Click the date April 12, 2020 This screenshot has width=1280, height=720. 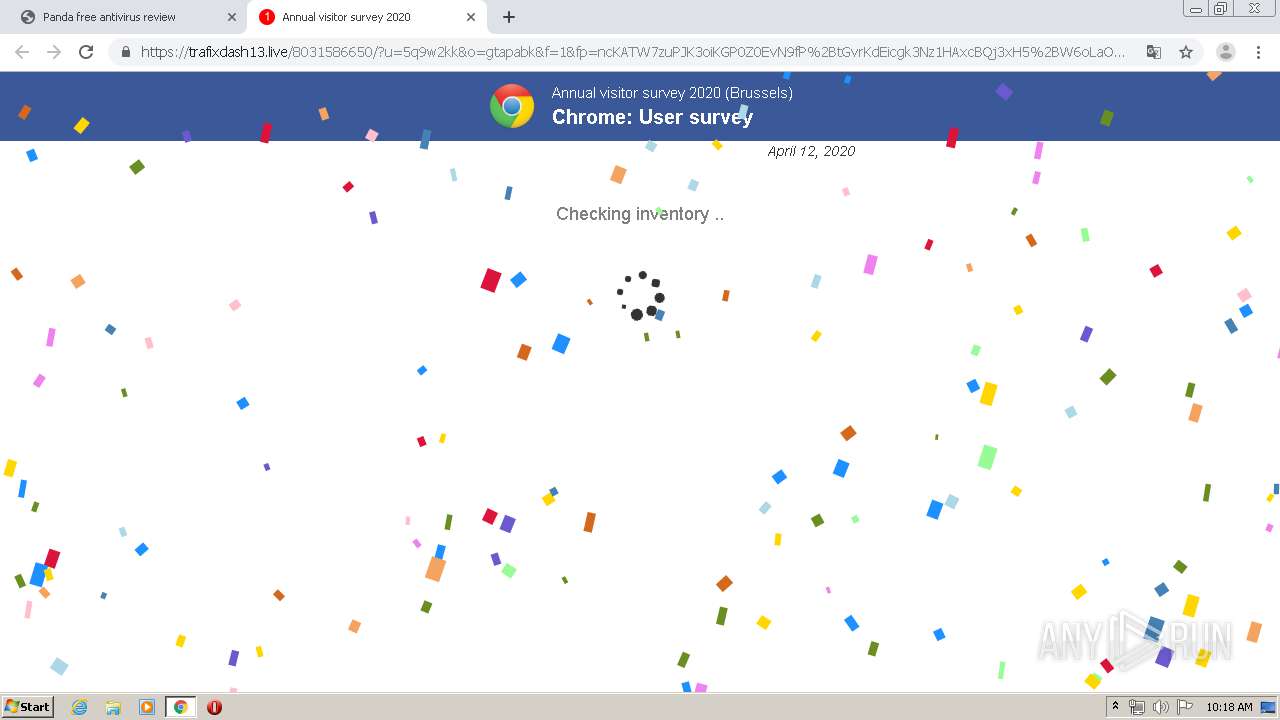[811, 151]
